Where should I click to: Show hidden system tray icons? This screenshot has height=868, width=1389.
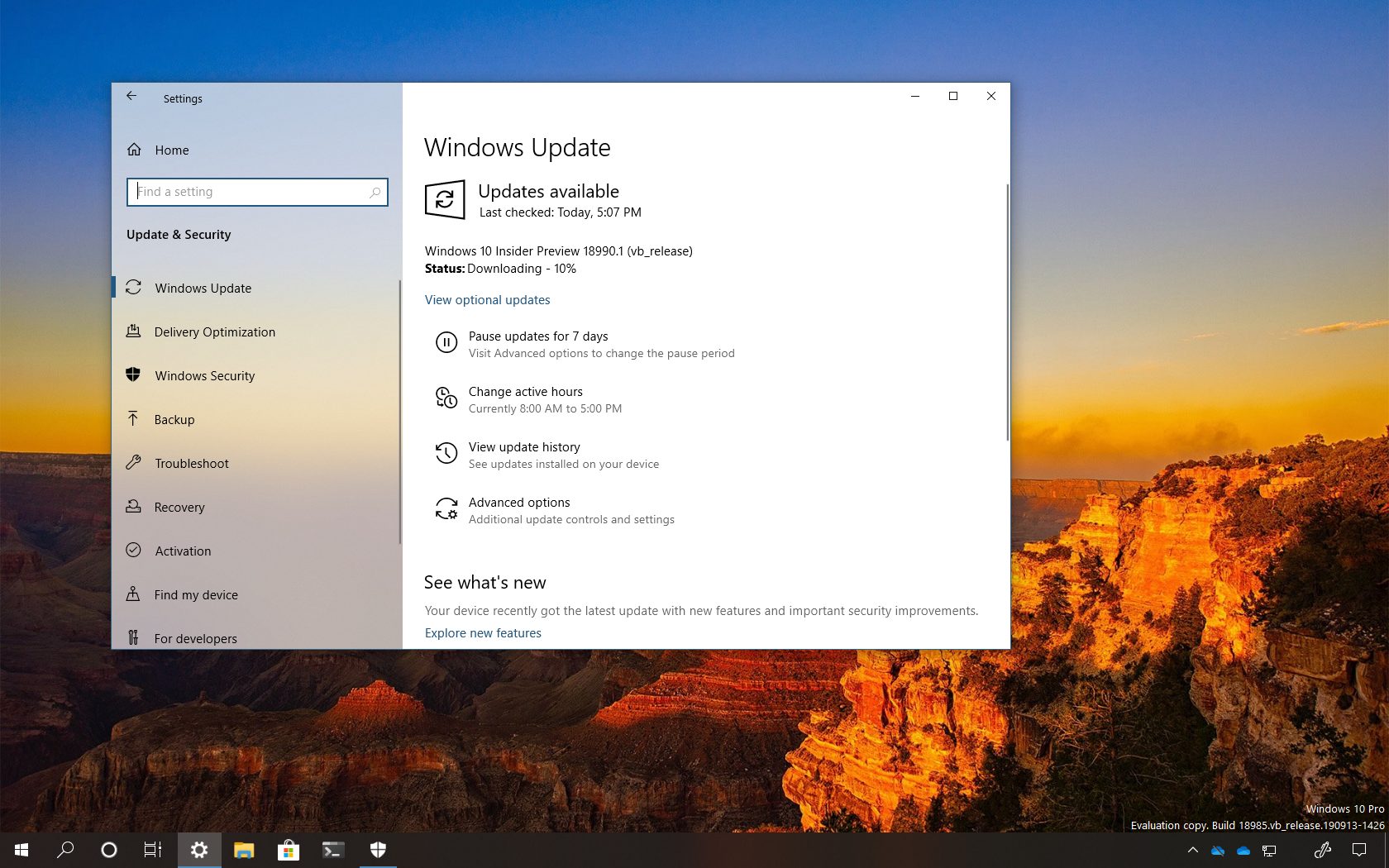click(x=1192, y=850)
